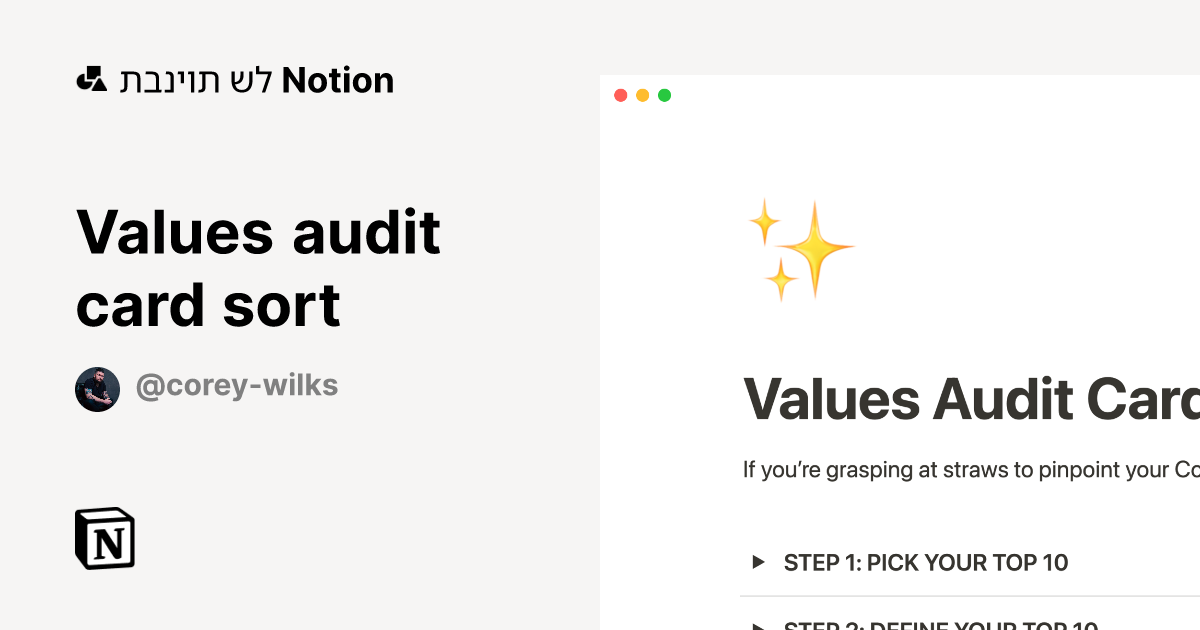Select the Notion N letterform logo
Image resolution: width=1200 pixels, height=630 pixels.
107,538
